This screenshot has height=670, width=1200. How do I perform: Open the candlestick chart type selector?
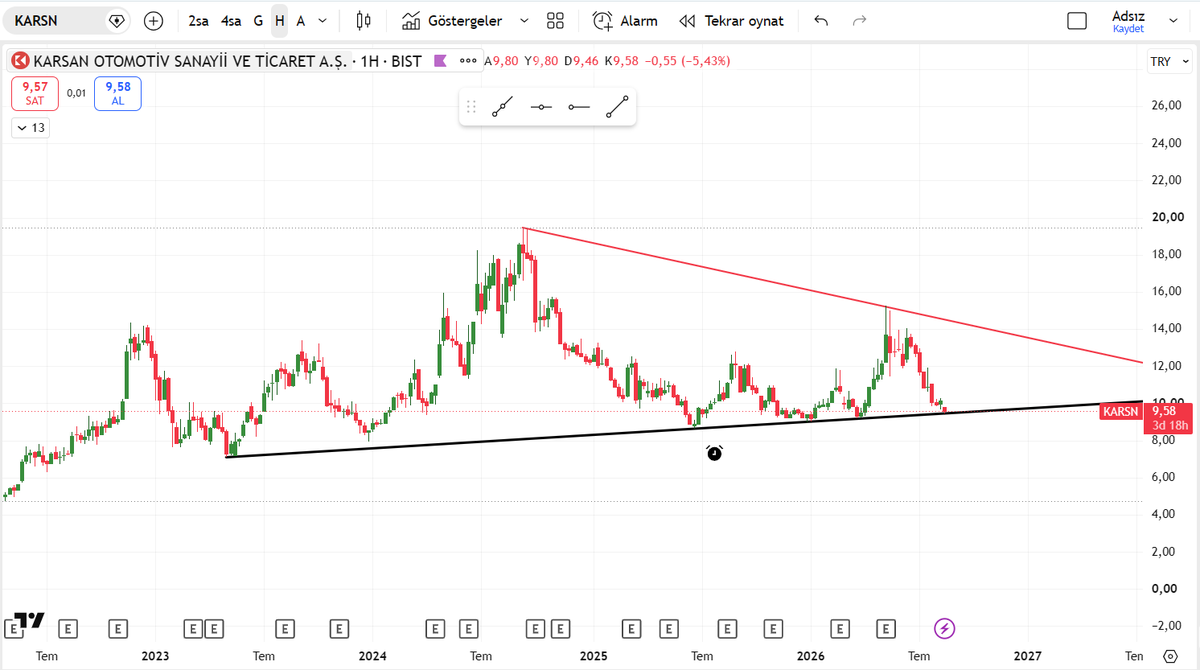(364, 20)
